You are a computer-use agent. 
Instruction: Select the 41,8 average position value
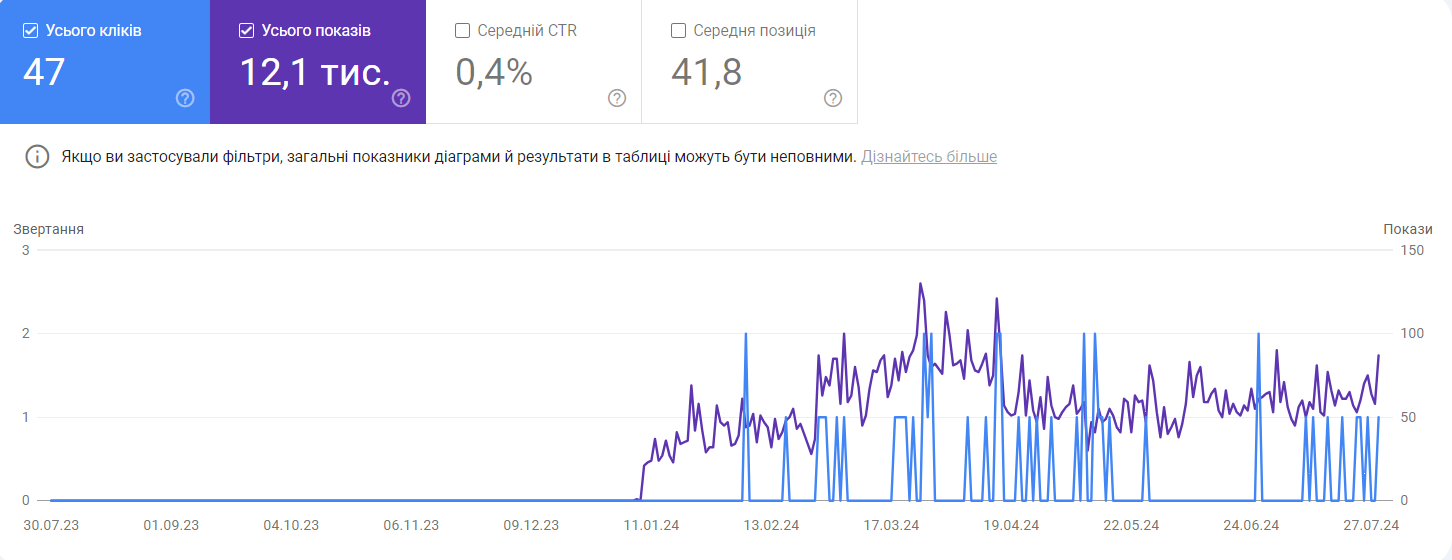coord(706,72)
